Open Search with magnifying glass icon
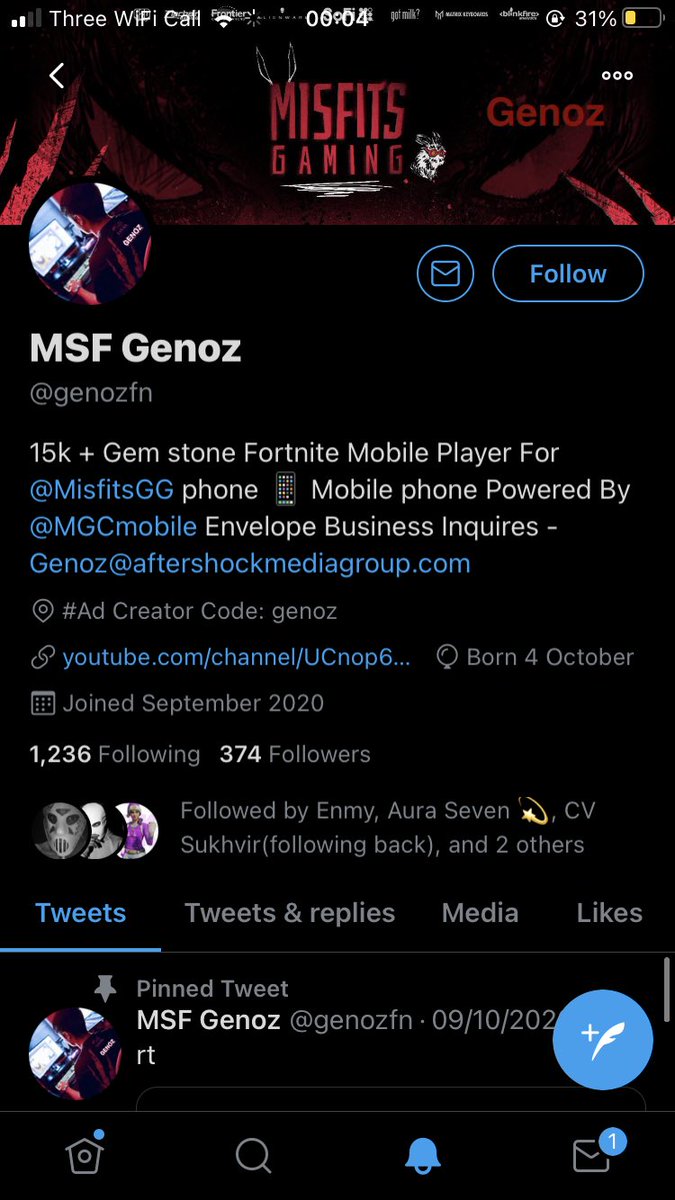675x1200 pixels. pyautogui.click(x=253, y=1156)
